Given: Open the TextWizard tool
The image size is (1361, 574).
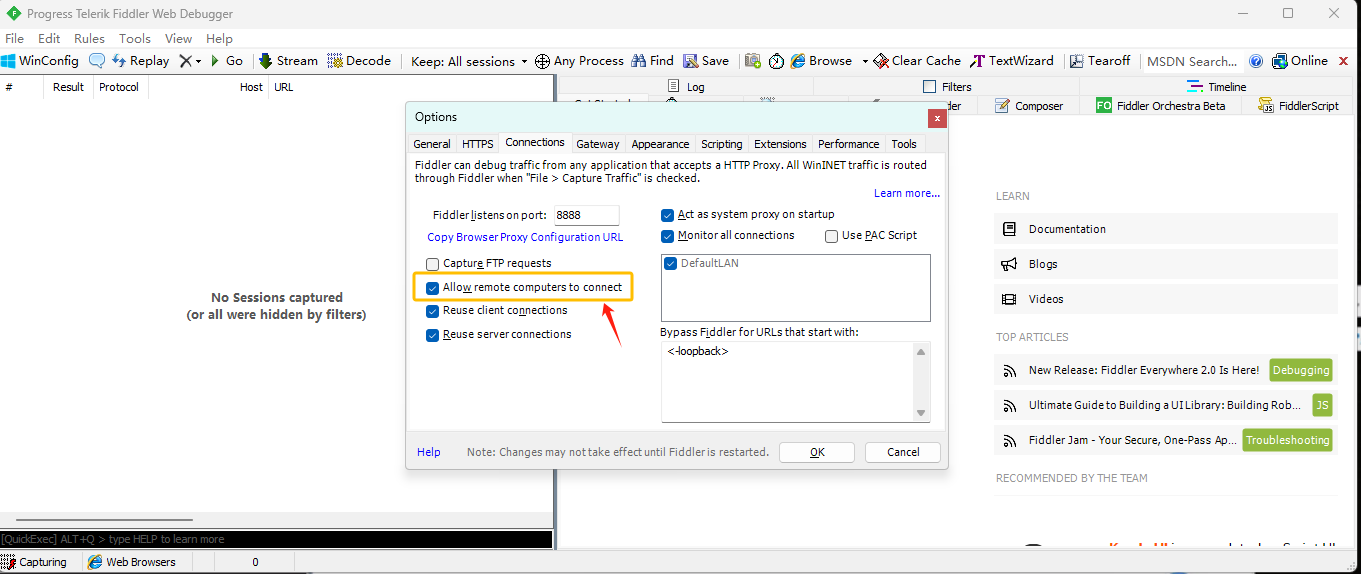Looking at the screenshot, I should (x=1012, y=61).
